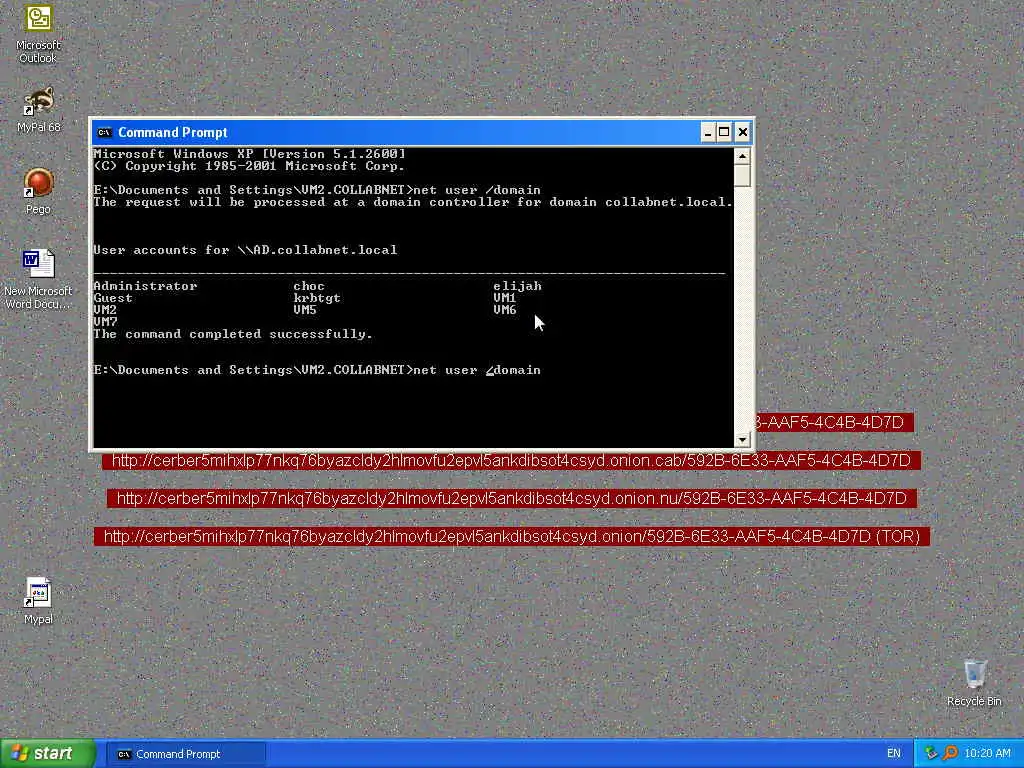The height and width of the screenshot is (768, 1024).
Task: Click the scrollbar up arrow in Command Prompt
Action: 742,156
